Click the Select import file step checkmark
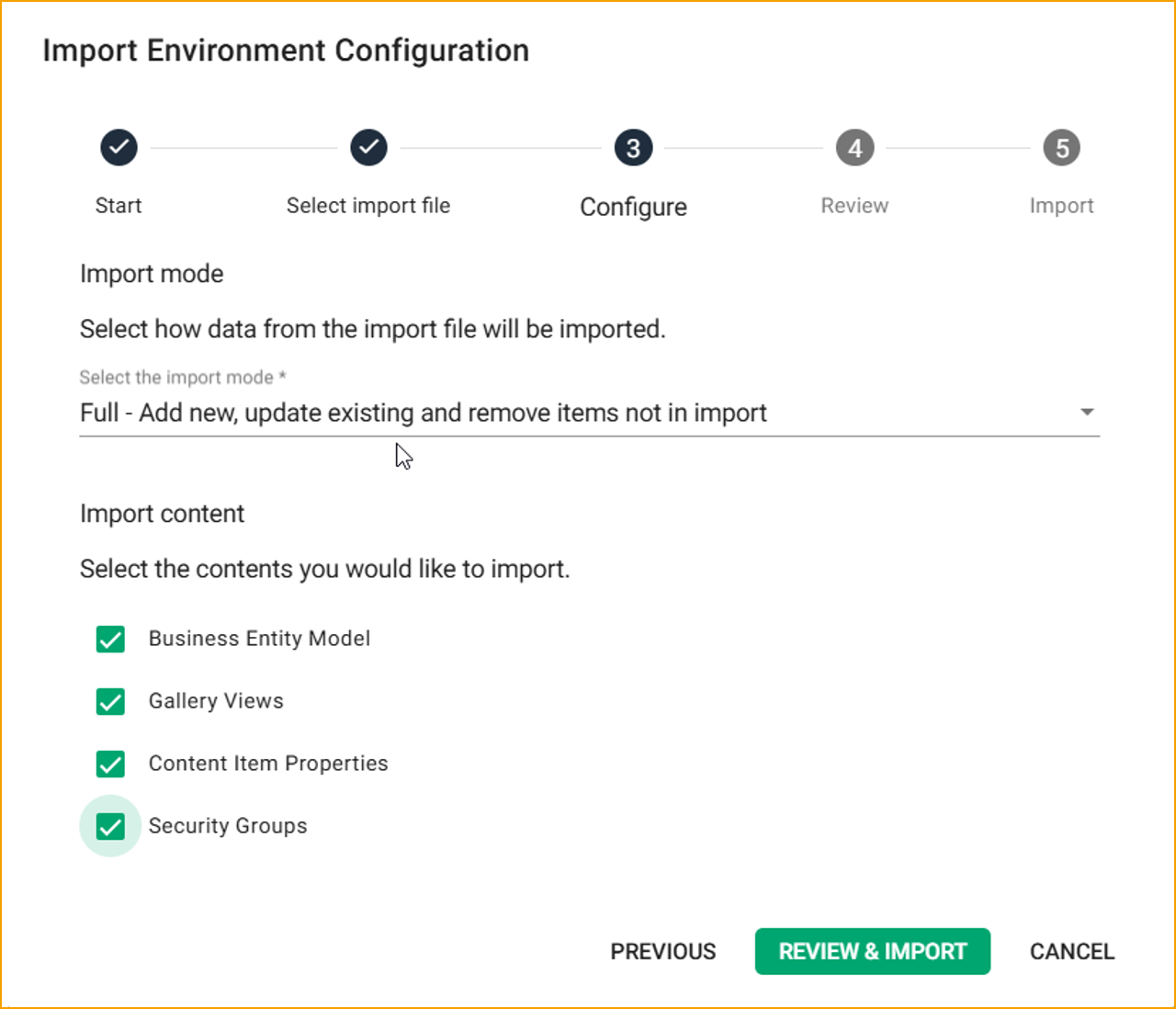This screenshot has width=1176, height=1009. tap(368, 147)
